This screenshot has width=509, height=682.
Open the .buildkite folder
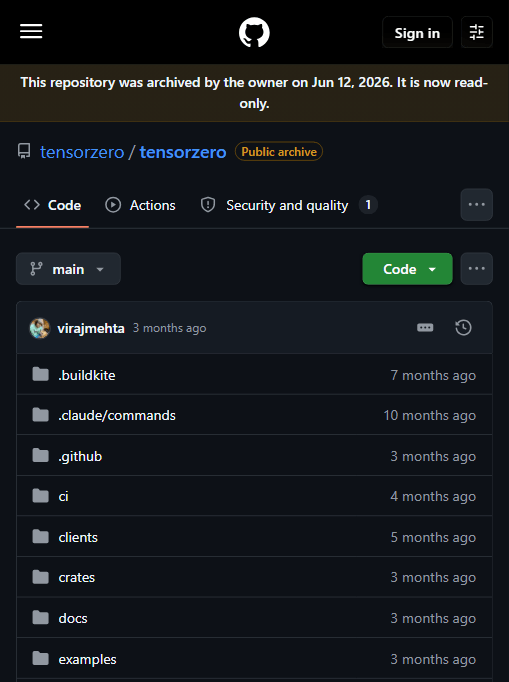coord(87,375)
